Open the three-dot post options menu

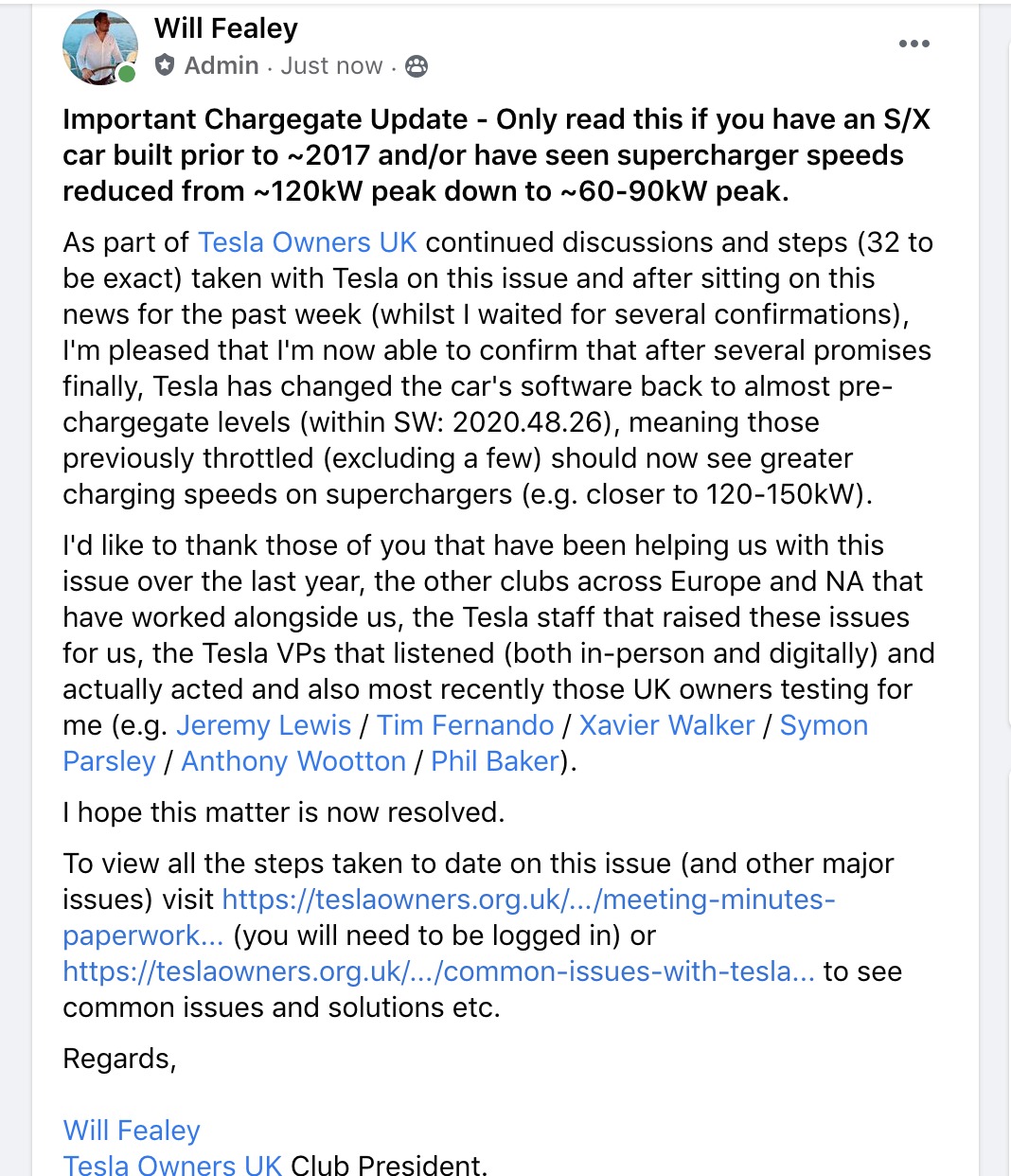914,42
